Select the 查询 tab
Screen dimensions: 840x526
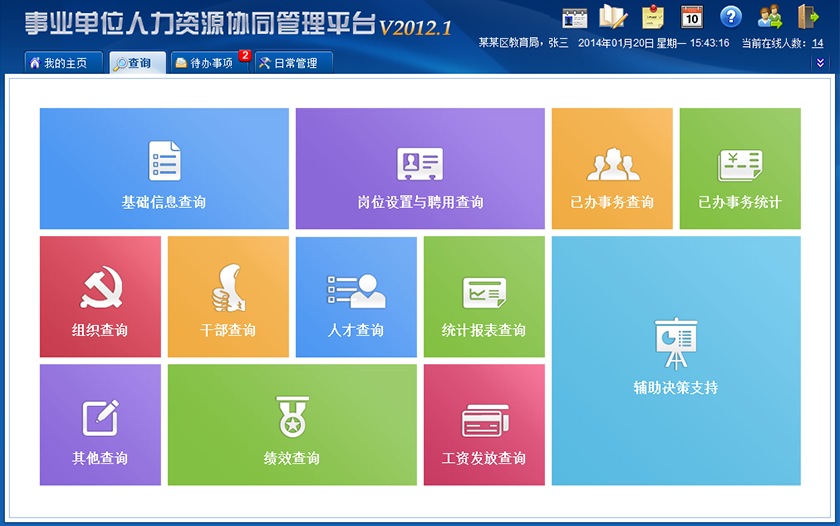point(137,63)
